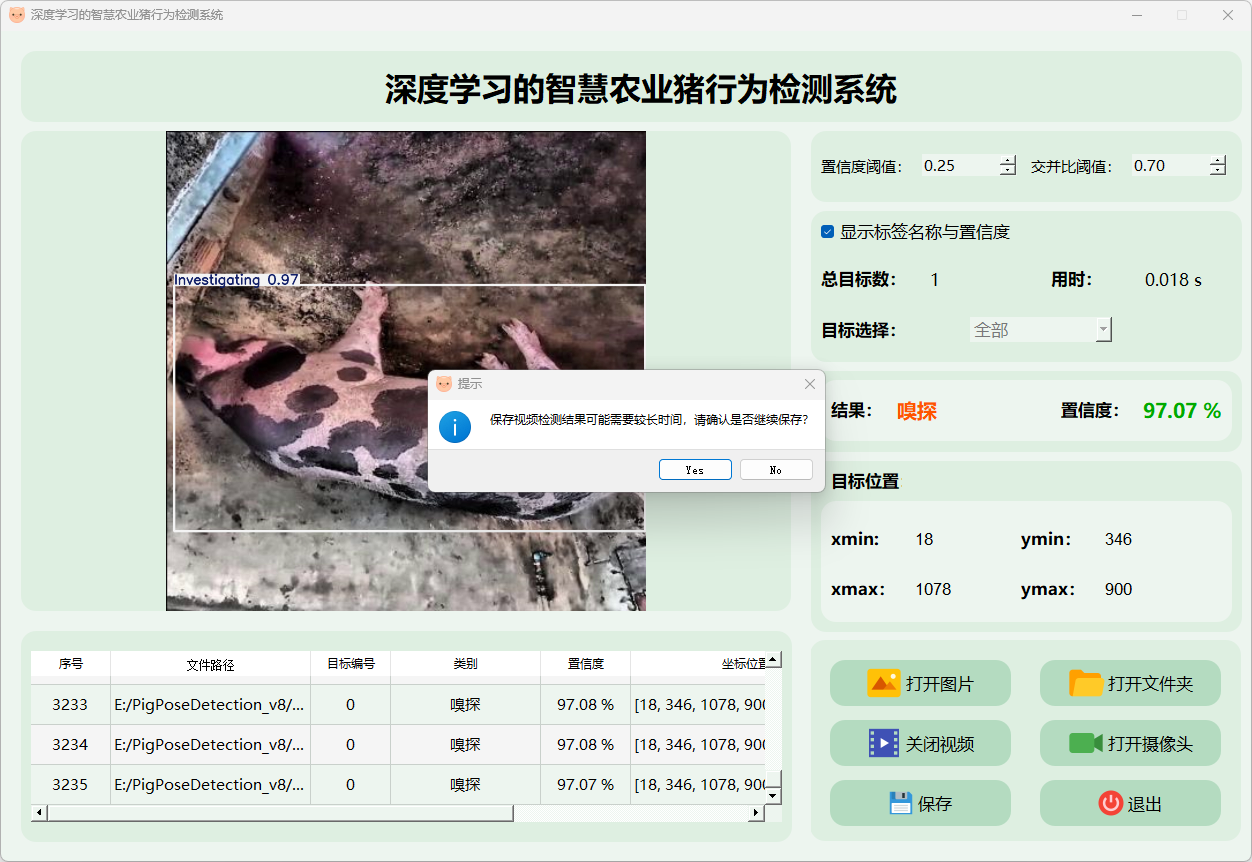Click the red power exit icon

1110,803
